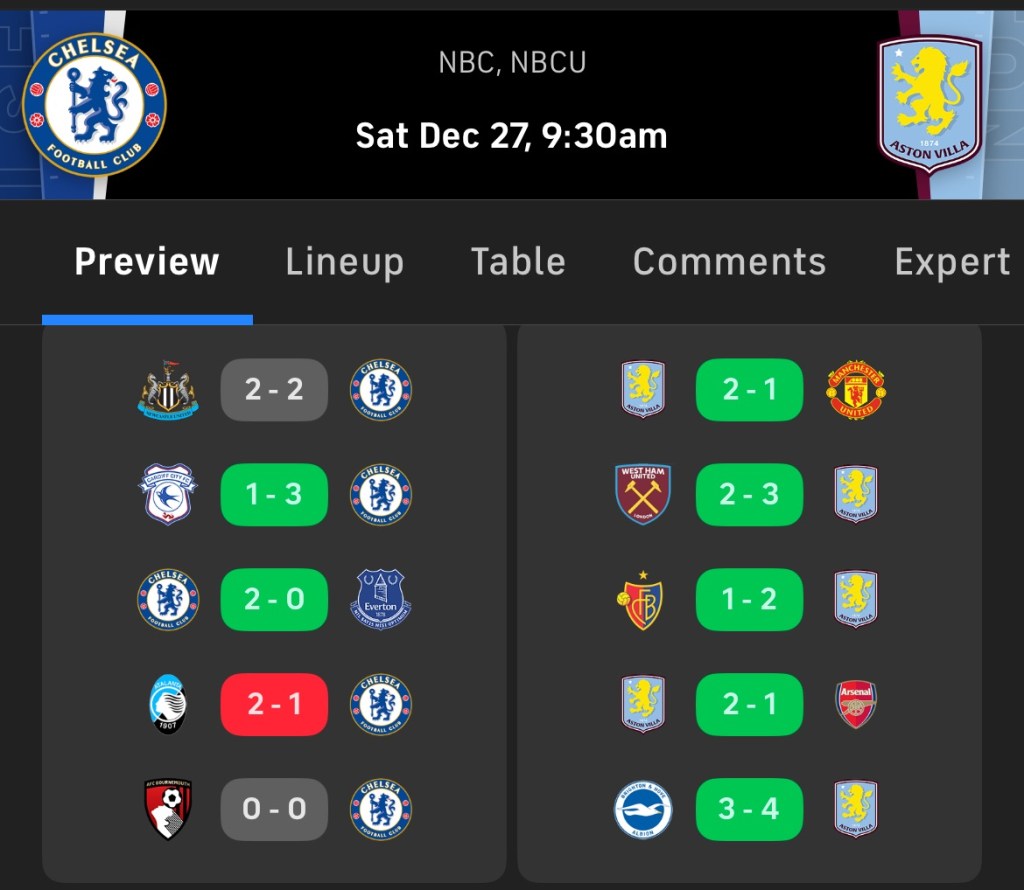This screenshot has height=890, width=1024.
Task: Open the red 2-1 Atalanta loss result
Action: coord(274,704)
